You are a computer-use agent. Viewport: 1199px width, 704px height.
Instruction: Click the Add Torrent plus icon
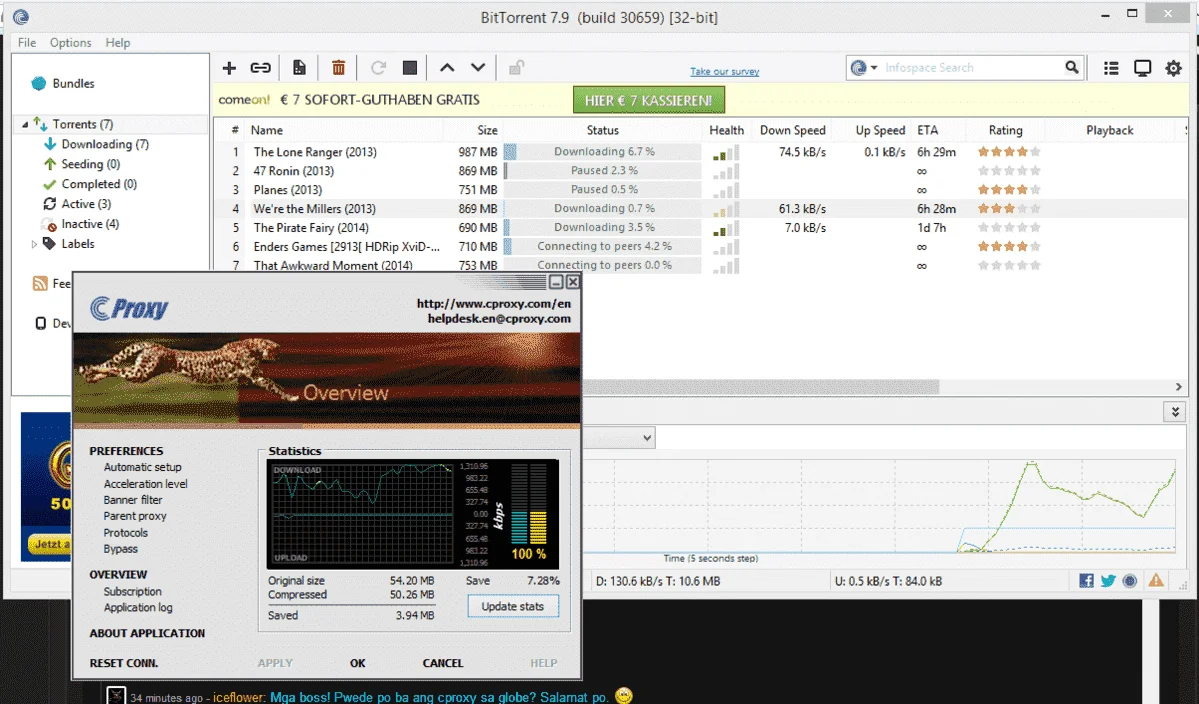point(229,68)
